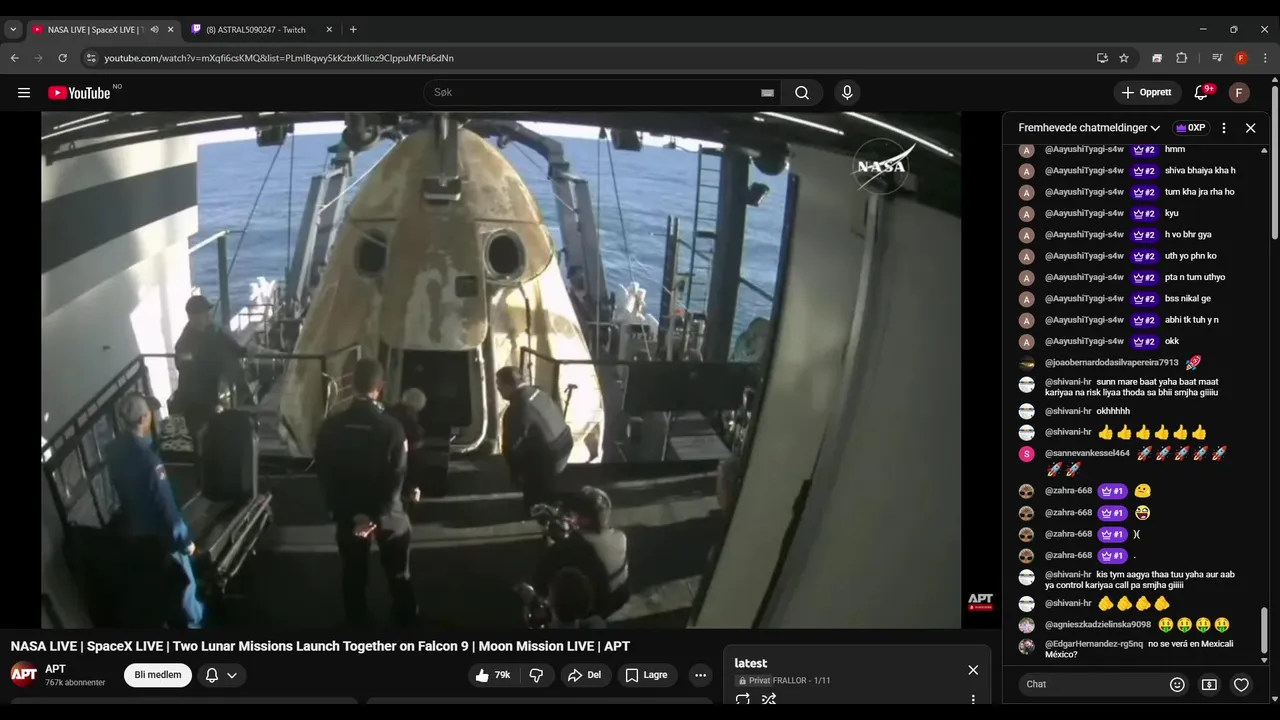1280x720 pixels.
Task: Close the ASTRAL5090247 Twitch tab
Action: point(329,30)
